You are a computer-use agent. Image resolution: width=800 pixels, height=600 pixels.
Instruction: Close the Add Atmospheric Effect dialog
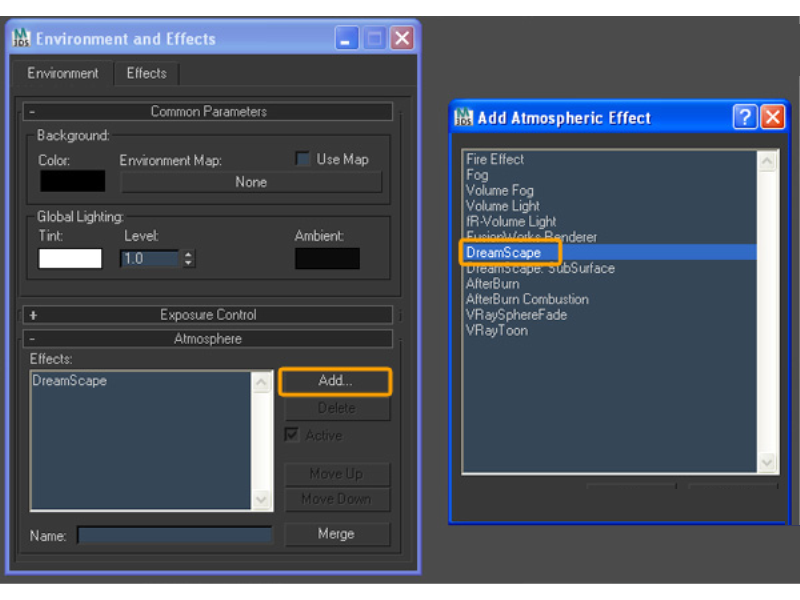coord(773,117)
